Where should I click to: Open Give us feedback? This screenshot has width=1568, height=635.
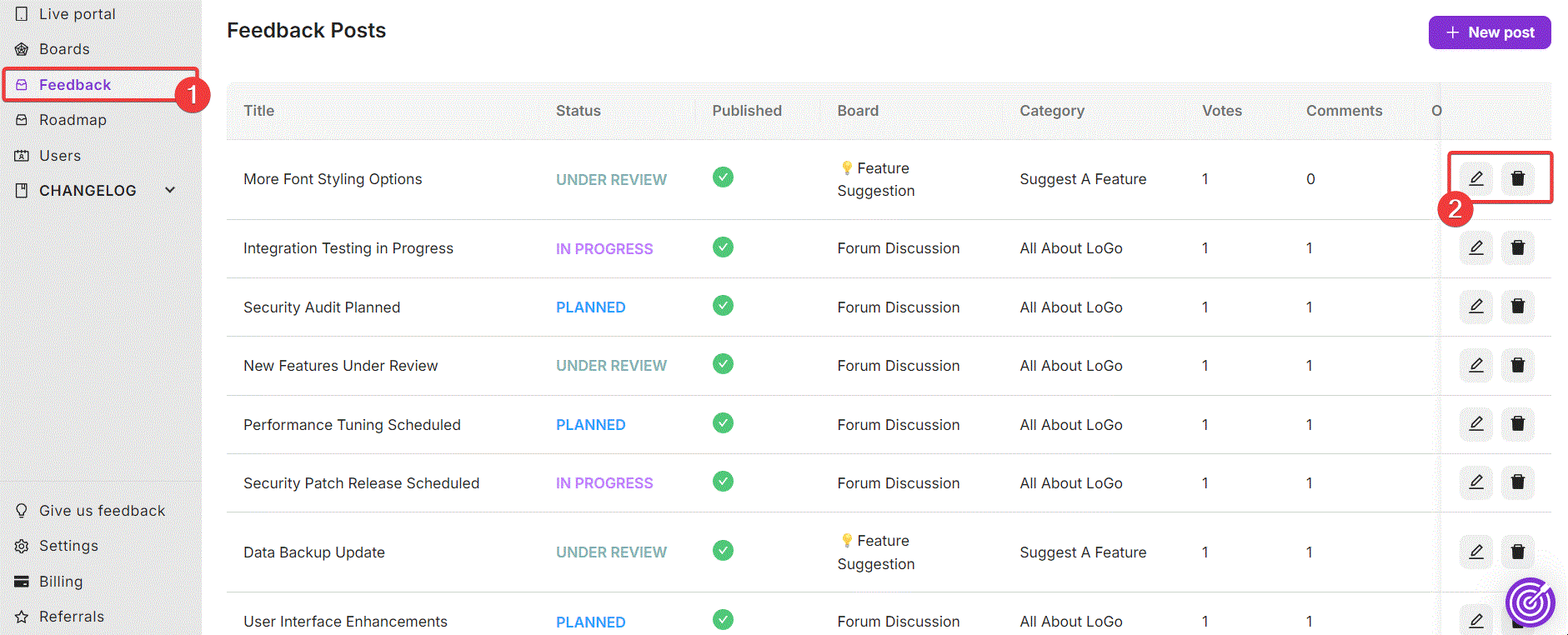102,511
